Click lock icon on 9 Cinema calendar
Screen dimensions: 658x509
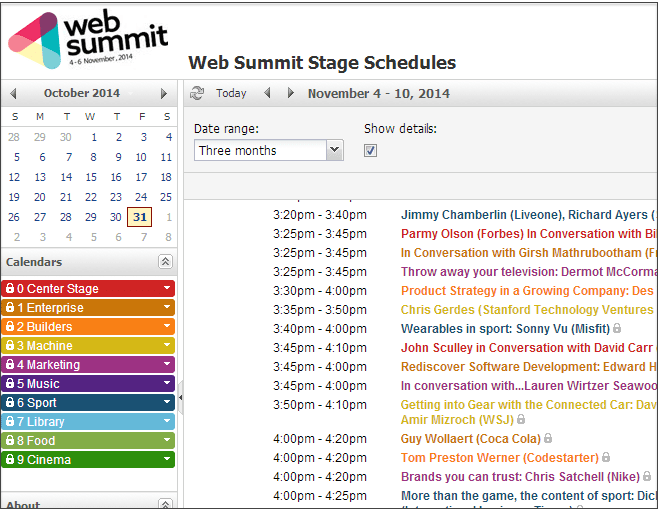click(10, 459)
